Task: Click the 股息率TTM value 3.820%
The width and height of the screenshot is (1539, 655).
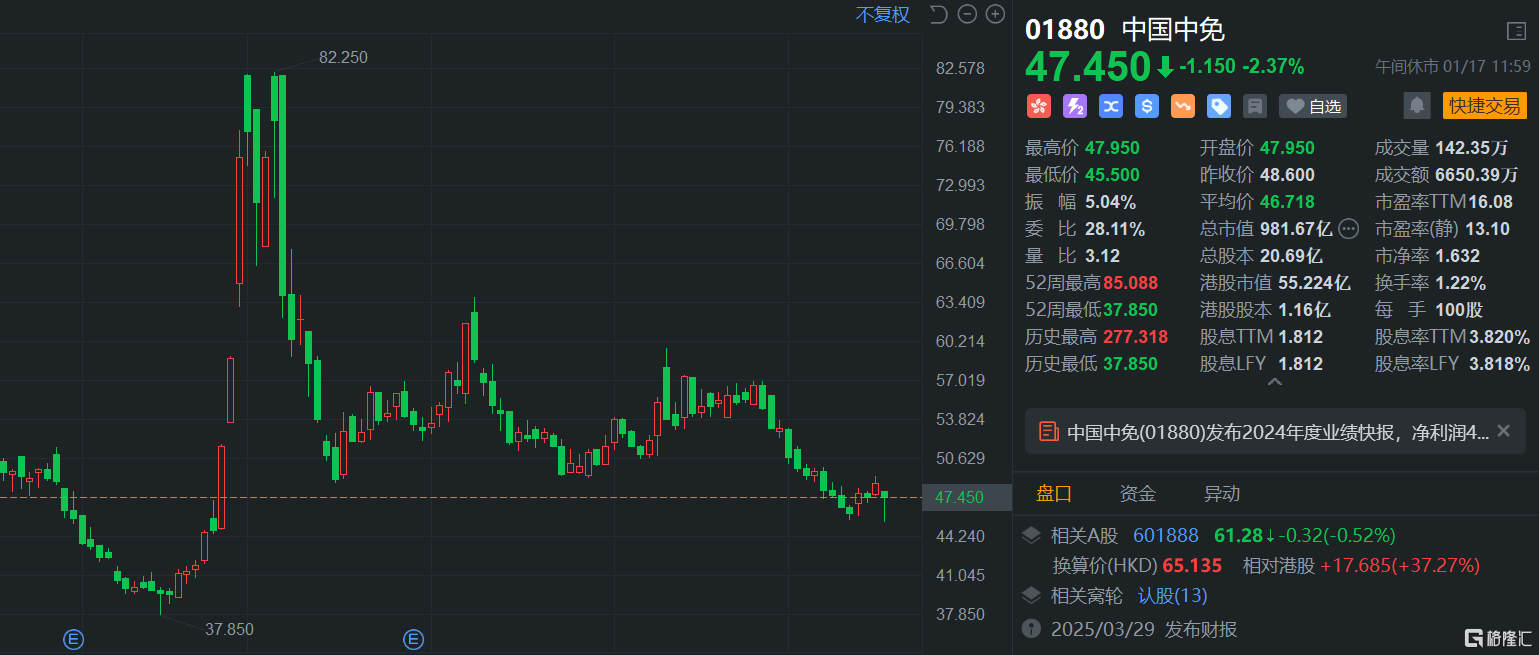Action: [x=1500, y=337]
